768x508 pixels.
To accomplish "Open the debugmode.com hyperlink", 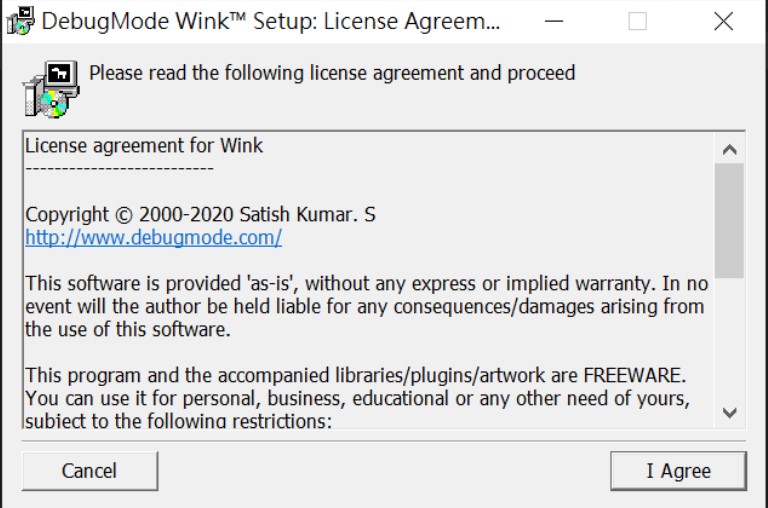I will (x=153, y=238).
